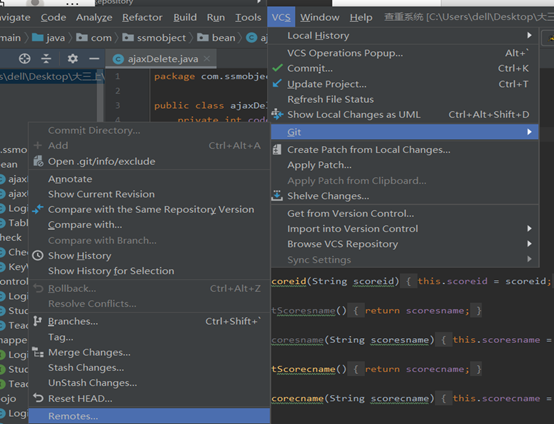The image size is (554, 424).
Task: Open the VCS menu
Action: tap(281, 17)
